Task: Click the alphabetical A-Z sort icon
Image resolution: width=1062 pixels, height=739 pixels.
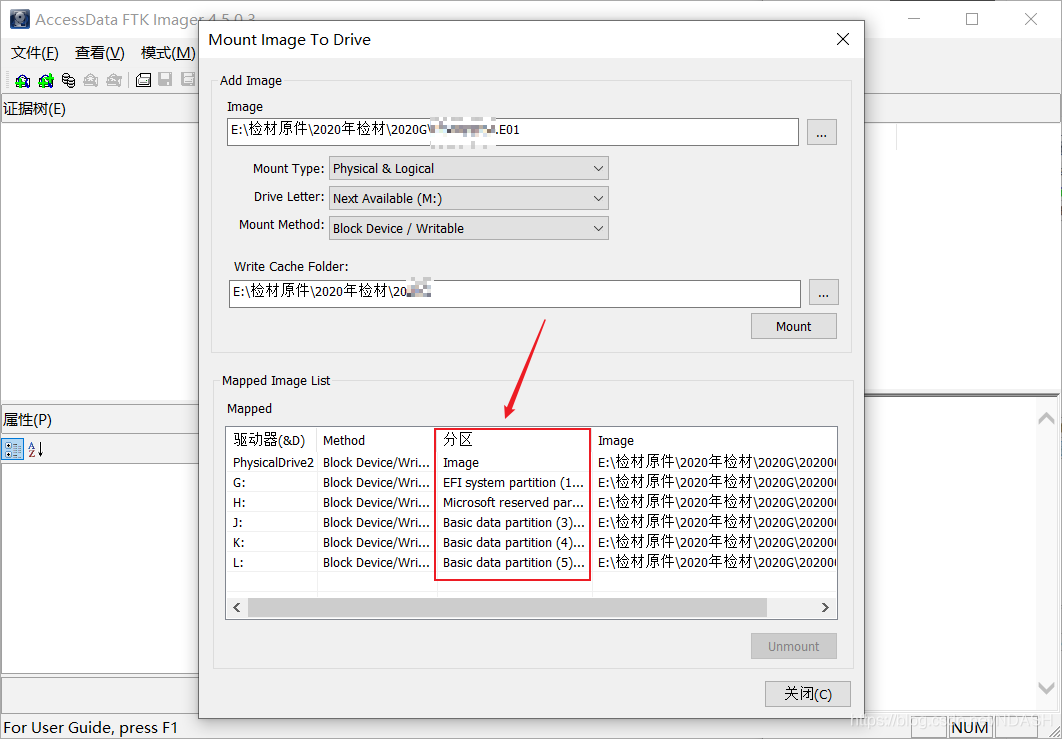Action: pyautogui.click(x=36, y=449)
